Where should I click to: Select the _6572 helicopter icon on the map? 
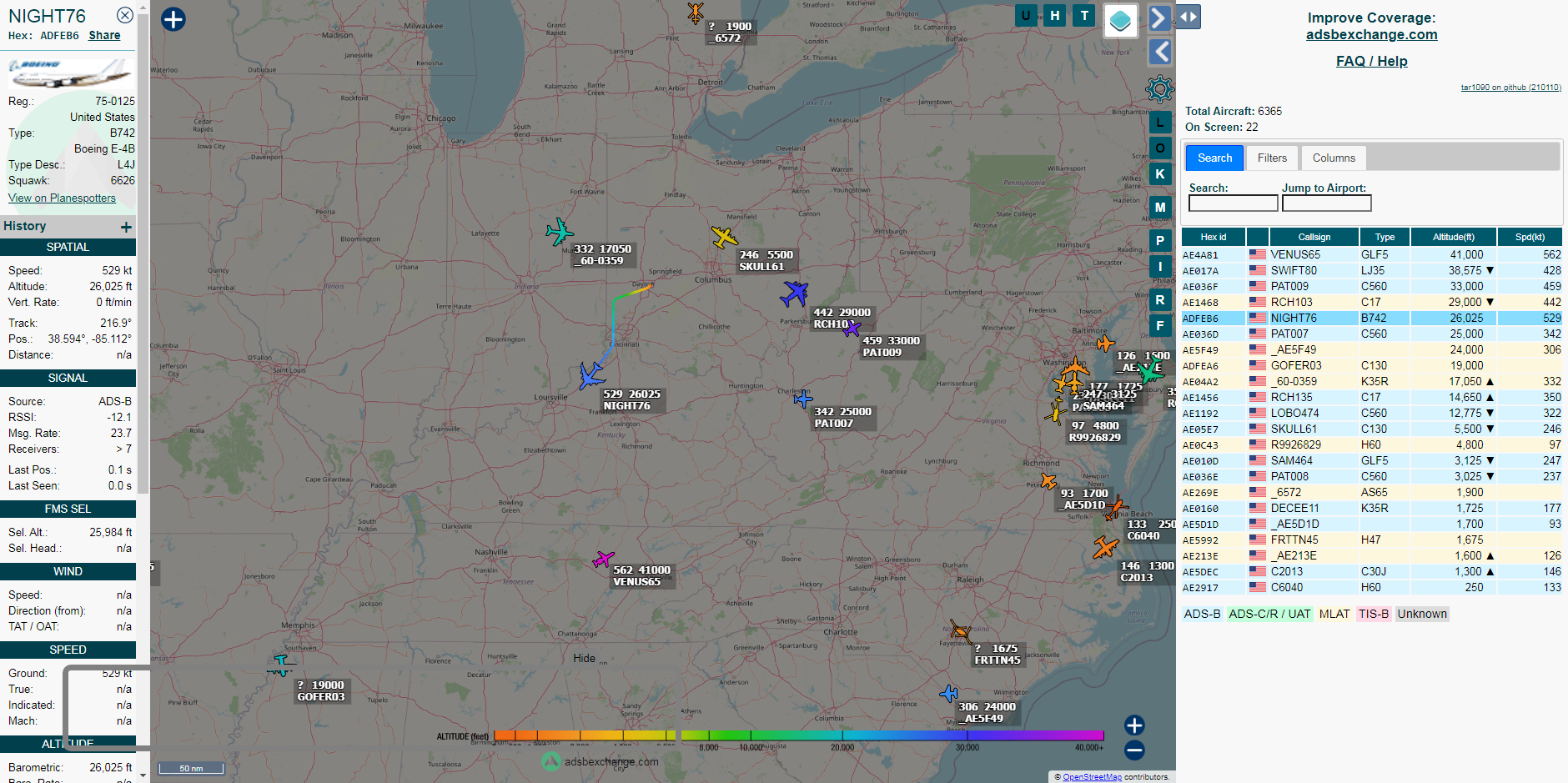pos(695,13)
